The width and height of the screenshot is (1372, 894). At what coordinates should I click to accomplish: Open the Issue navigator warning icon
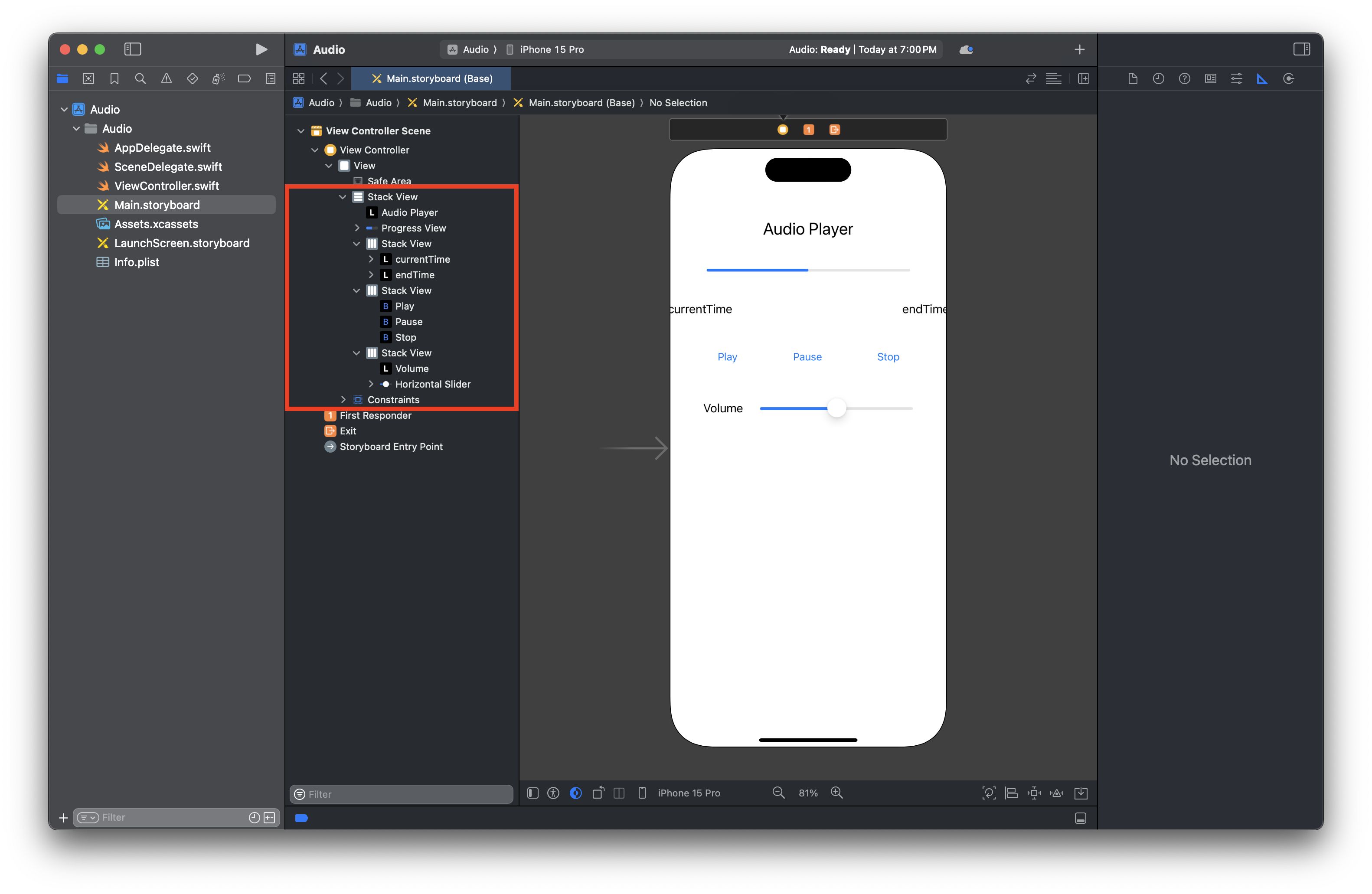[166, 79]
